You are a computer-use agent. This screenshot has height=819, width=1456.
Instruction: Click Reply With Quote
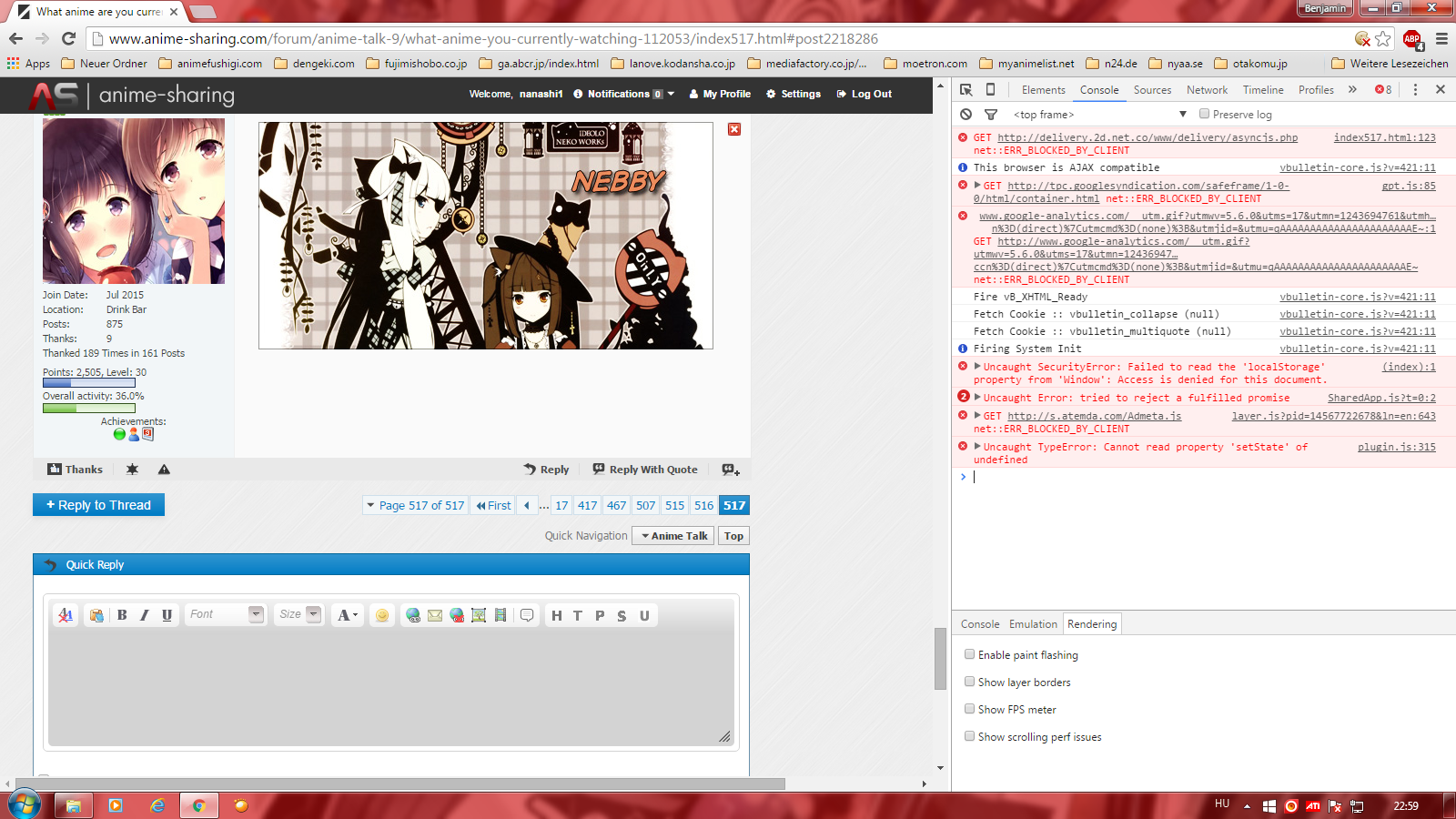click(645, 470)
